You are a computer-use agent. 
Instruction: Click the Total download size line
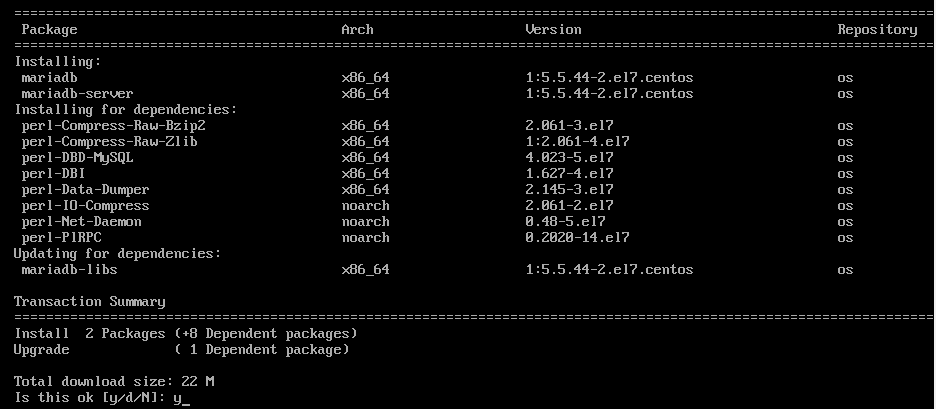coord(113,382)
